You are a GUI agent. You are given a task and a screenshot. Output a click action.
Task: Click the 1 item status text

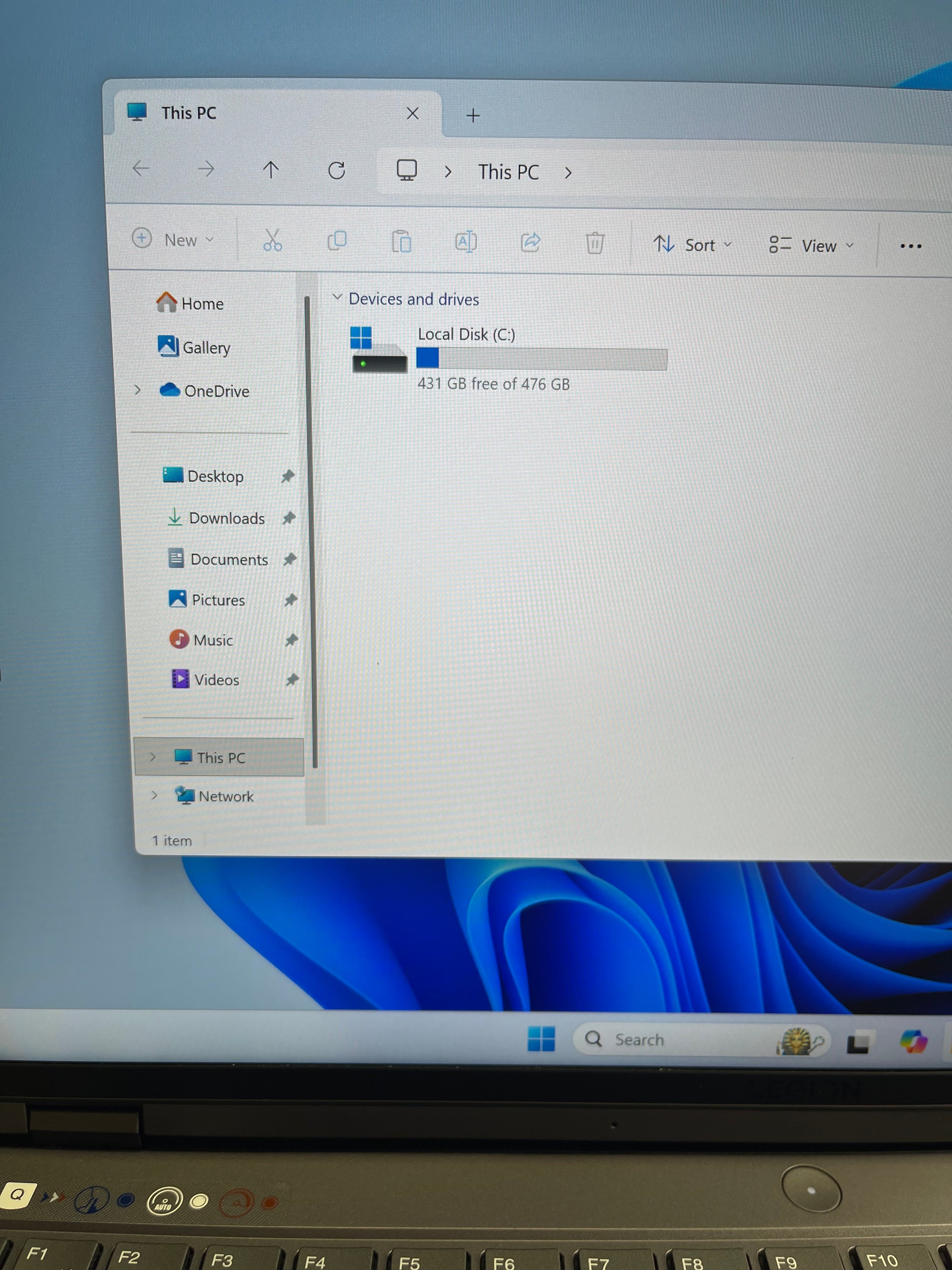click(172, 841)
